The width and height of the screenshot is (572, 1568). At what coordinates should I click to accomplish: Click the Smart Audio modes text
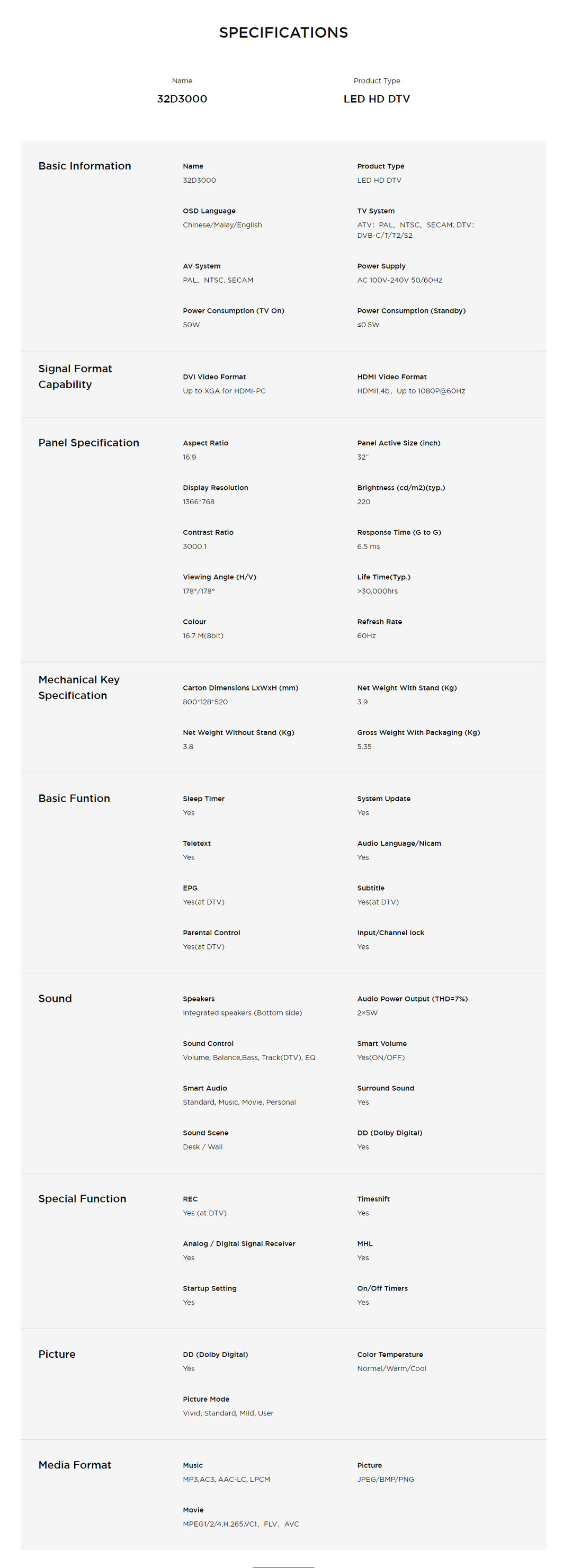coord(239,1102)
